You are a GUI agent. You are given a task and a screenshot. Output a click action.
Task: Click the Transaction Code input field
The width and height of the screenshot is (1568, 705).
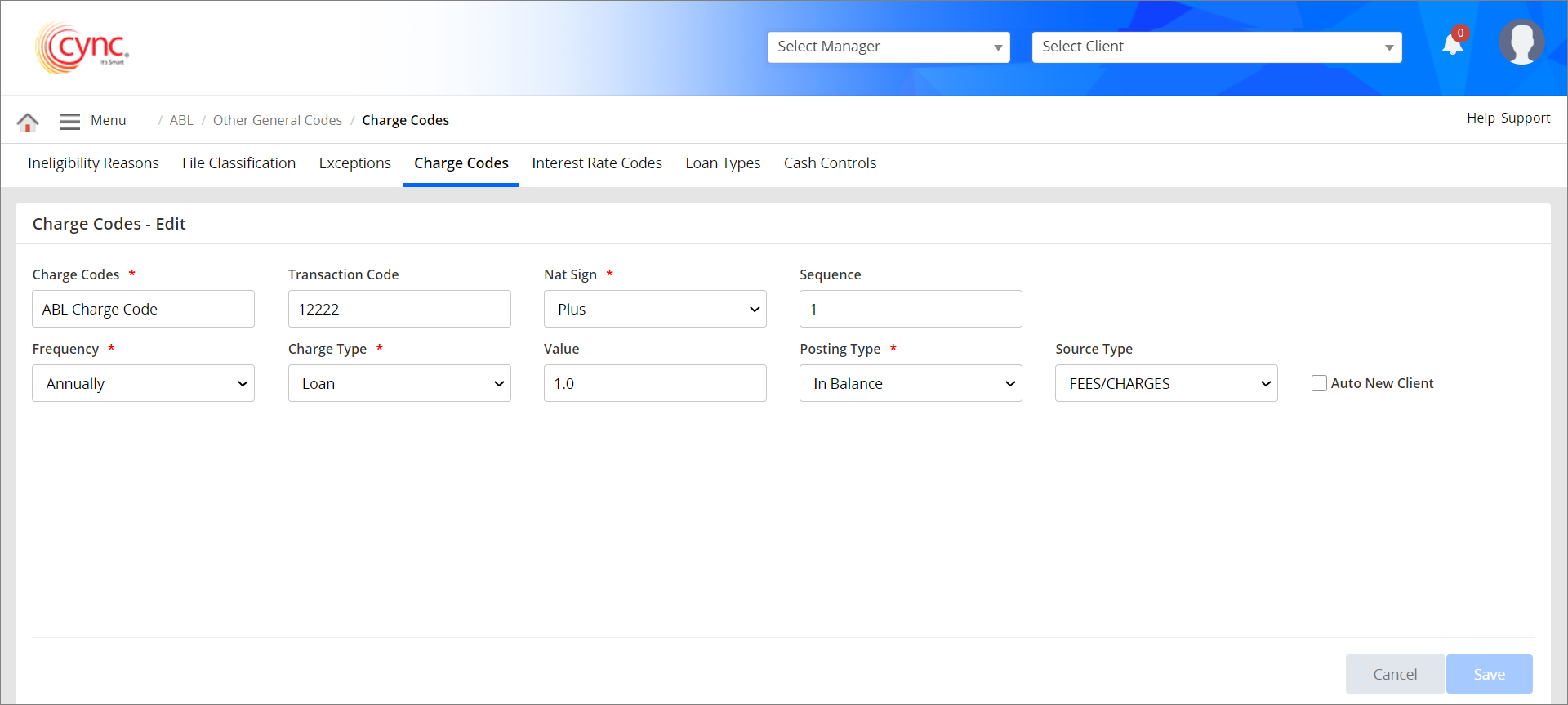pos(399,310)
